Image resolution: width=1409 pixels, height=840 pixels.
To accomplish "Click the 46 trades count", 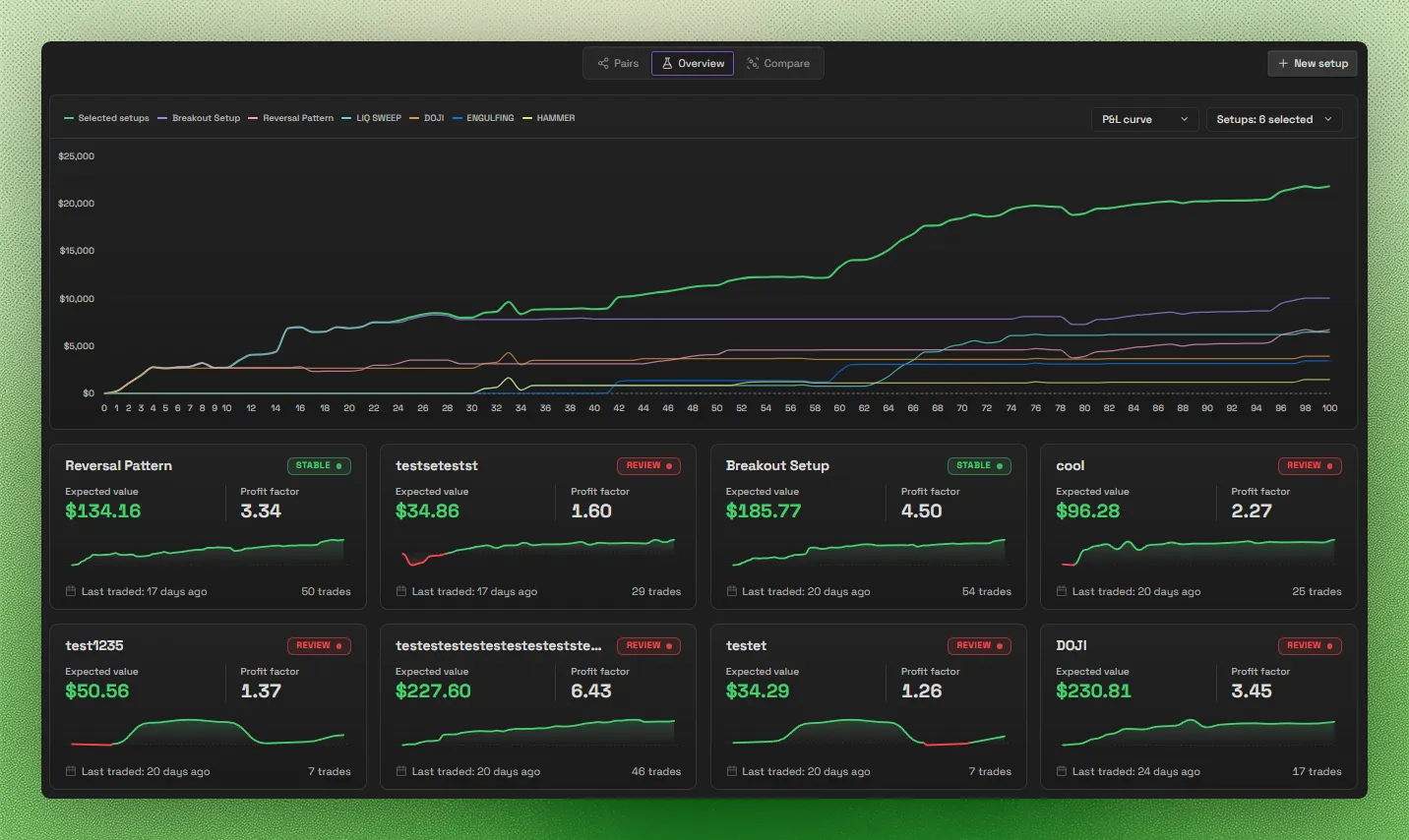I will pos(656,772).
